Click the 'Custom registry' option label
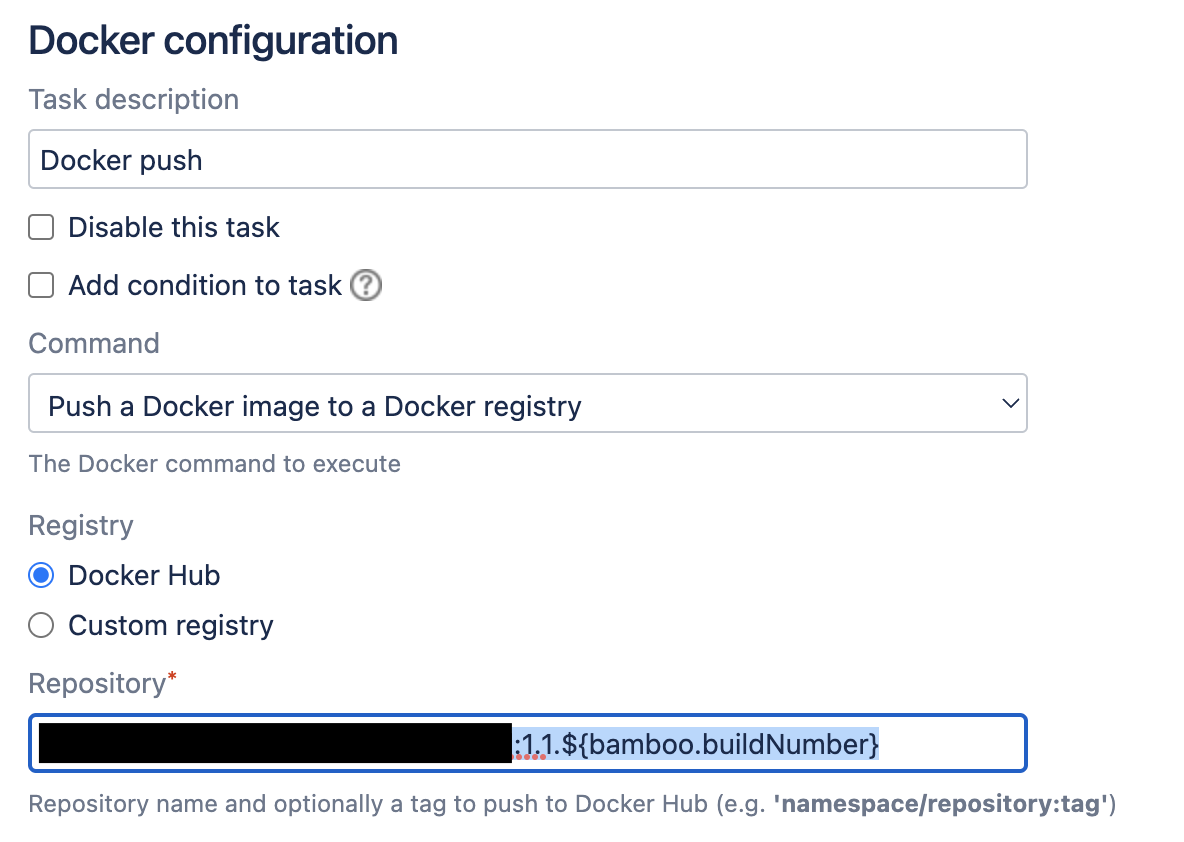The width and height of the screenshot is (1184, 842). 171,626
